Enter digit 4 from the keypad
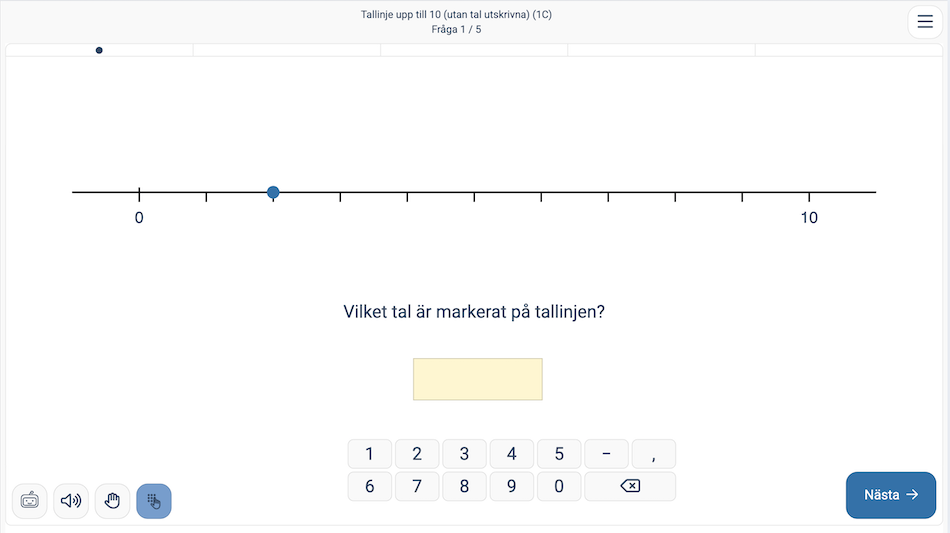This screenshot has width=950, height=533. [512, 454]
